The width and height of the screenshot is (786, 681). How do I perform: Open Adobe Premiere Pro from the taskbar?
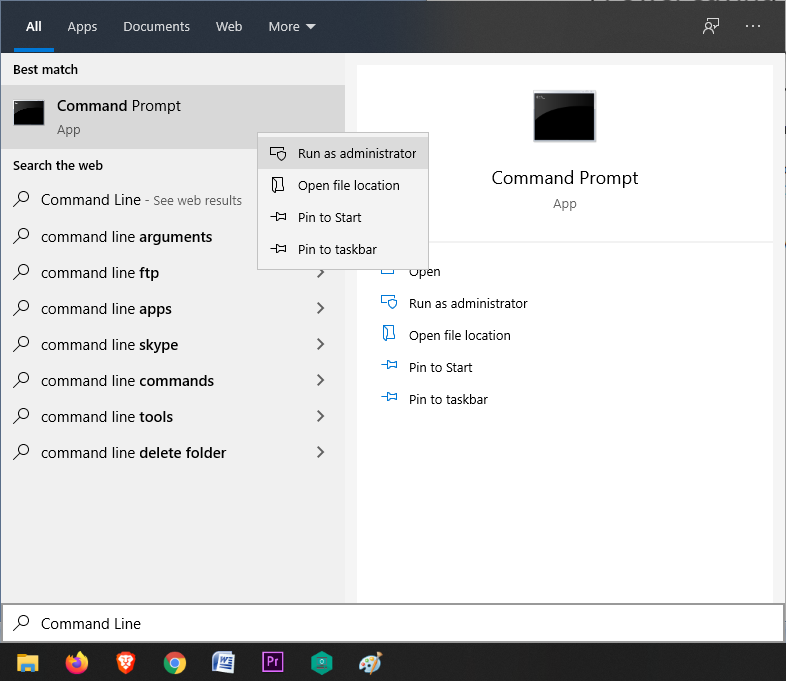point(273,662)
